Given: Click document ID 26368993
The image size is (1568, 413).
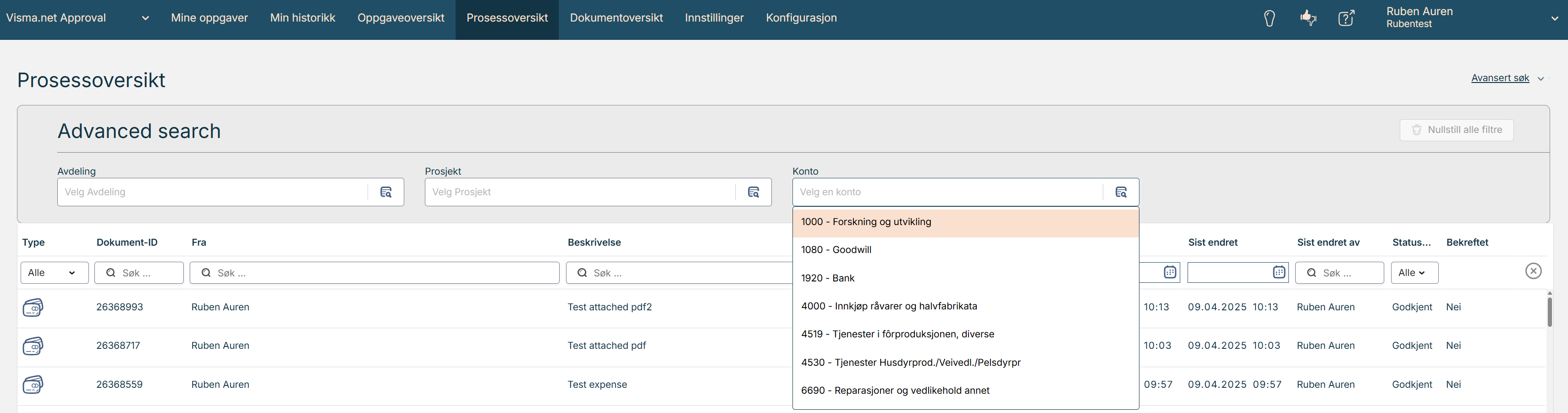Looking at the screenshot, I should 120,307.
